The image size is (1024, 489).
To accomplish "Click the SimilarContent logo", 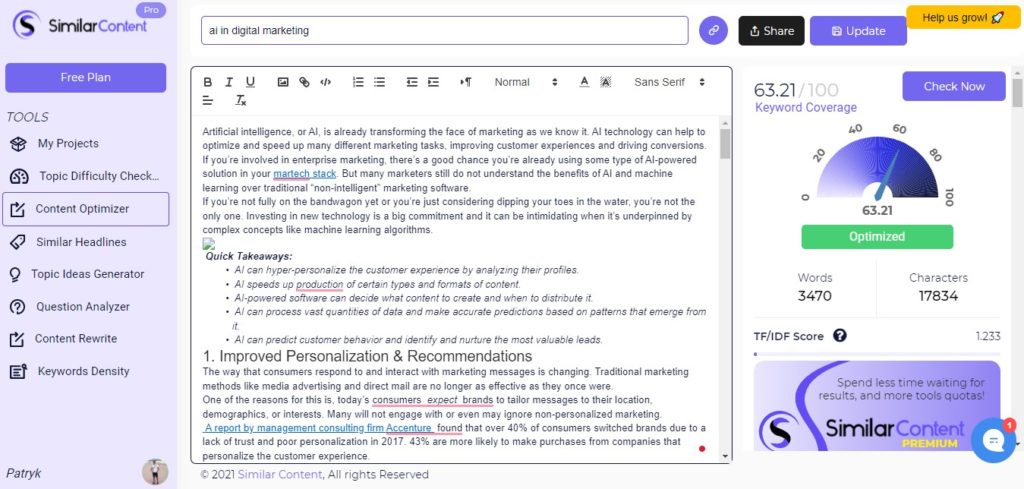I will pos(80,25).
